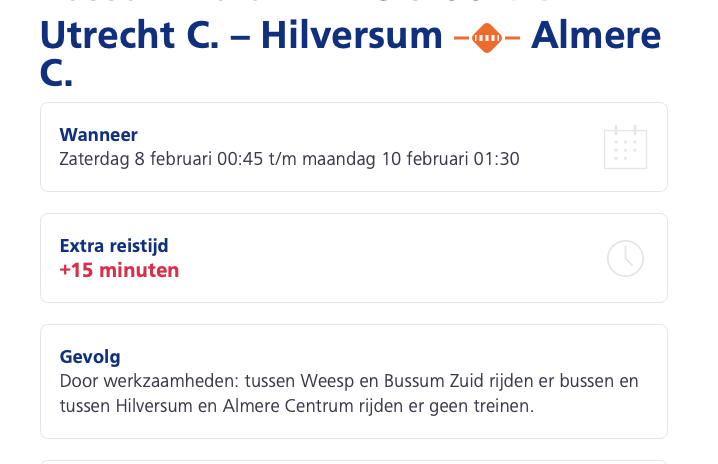The image size is (718, 464).
Task: Click Bussum Zuid in the Gevolg description
Action: [x=434, y=381]
